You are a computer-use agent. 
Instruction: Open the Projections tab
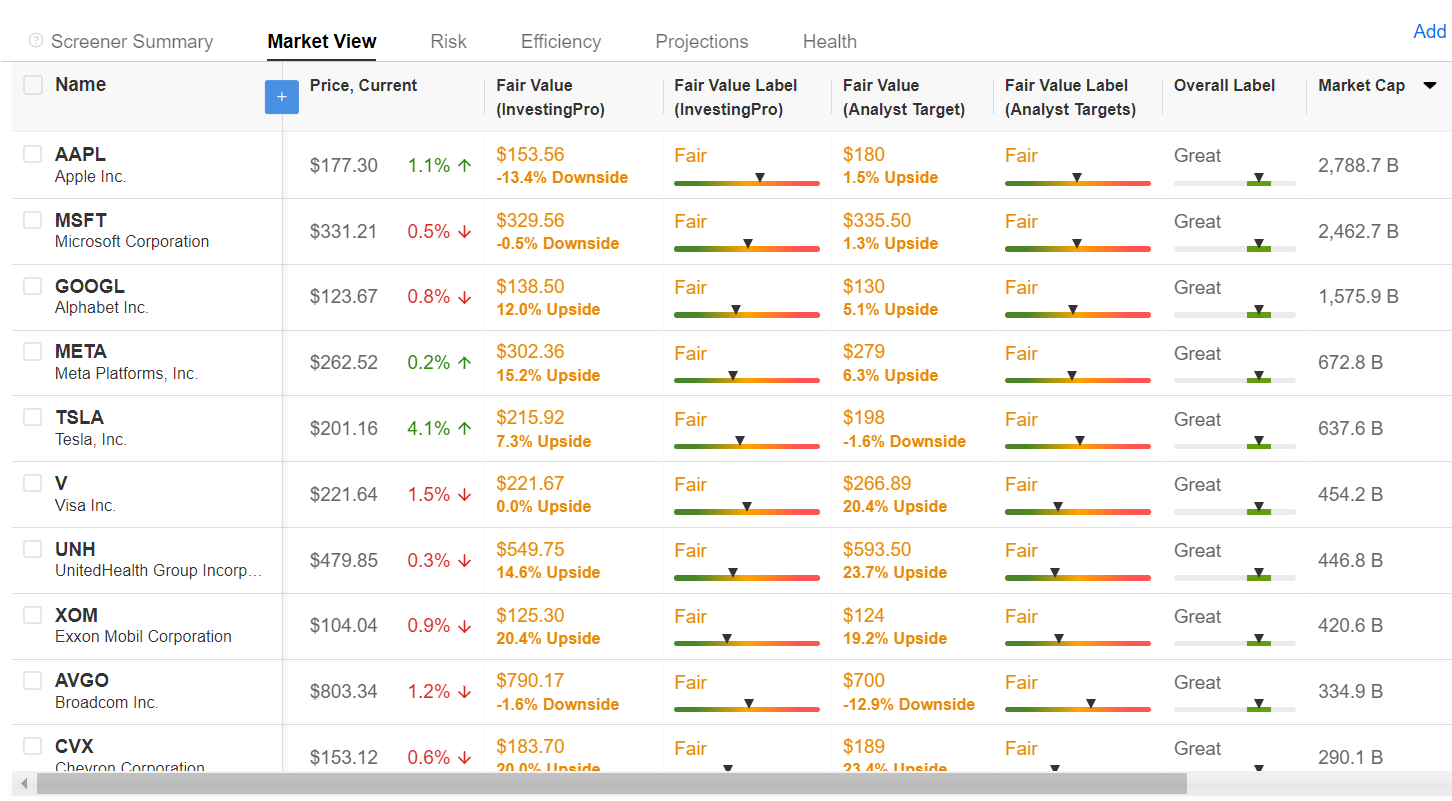(701, 42)
